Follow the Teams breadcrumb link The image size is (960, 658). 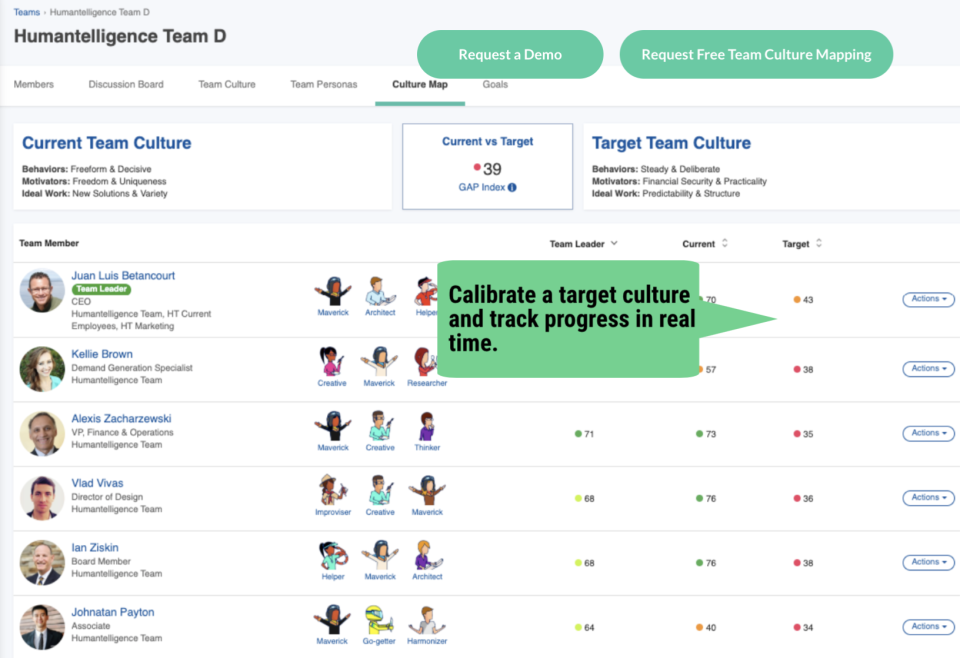pos(26,12)
